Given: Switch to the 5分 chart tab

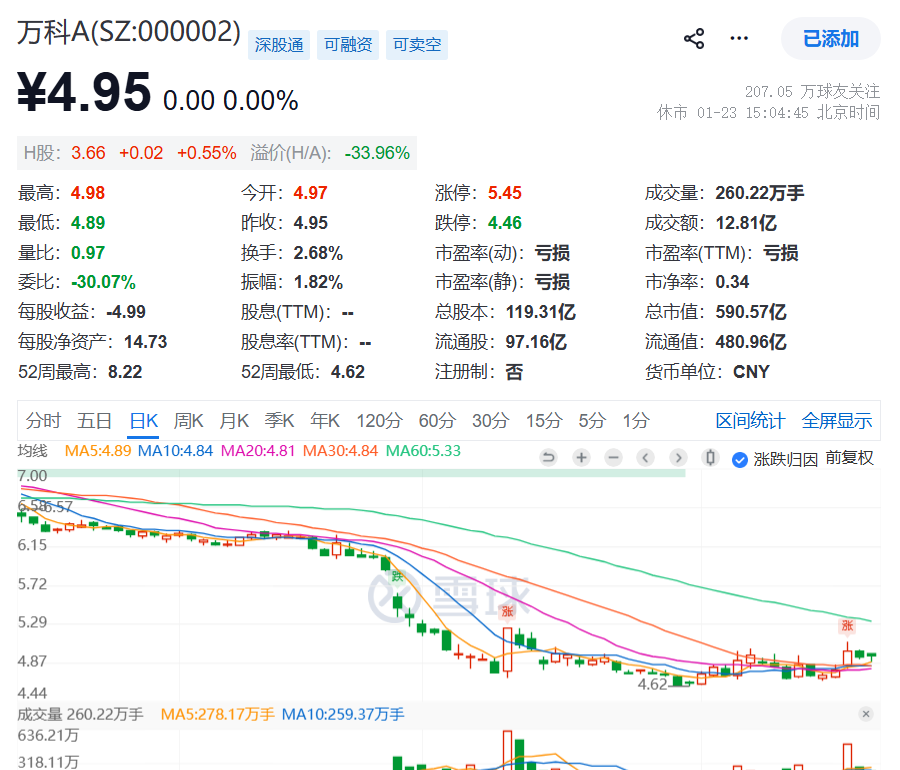Looking at the screenshot, I should point(592,421).
